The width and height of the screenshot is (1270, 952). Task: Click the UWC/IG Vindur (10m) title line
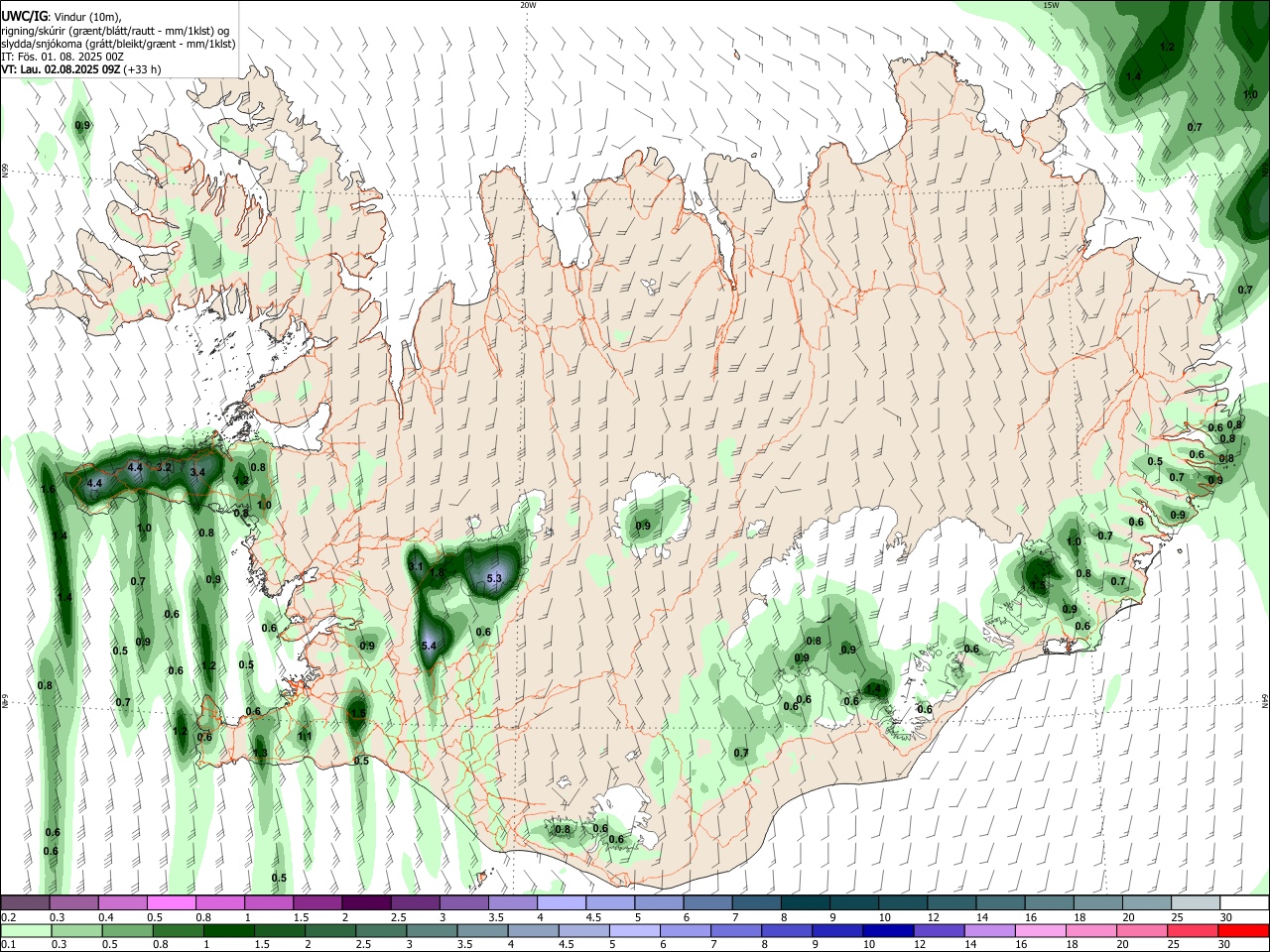60,16
